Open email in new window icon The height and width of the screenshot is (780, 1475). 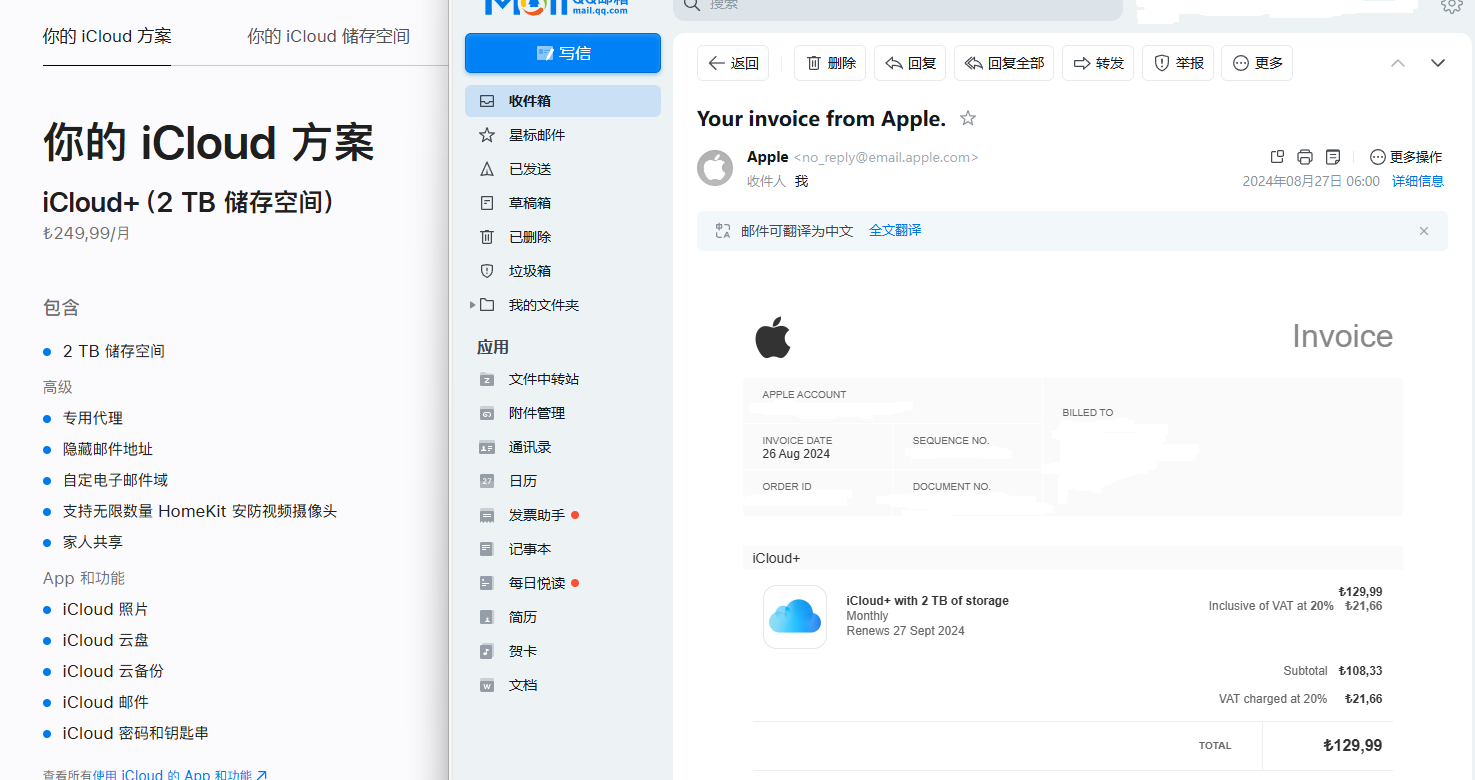[x=1277, y=157]
